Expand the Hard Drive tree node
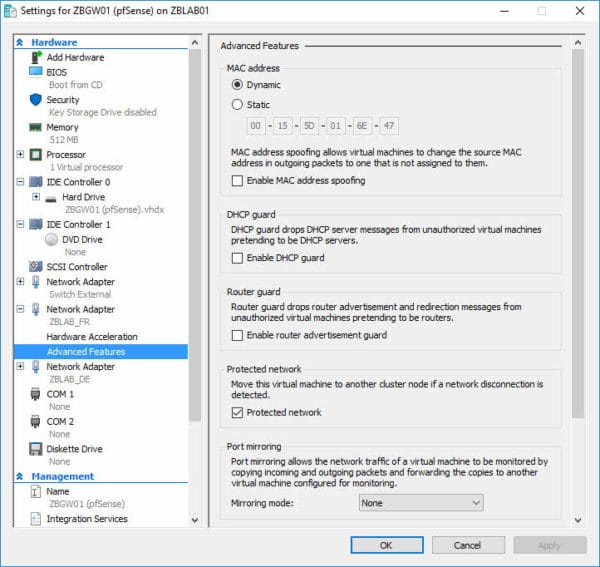Screen dimensions: 600x567 tap(36, 197)
